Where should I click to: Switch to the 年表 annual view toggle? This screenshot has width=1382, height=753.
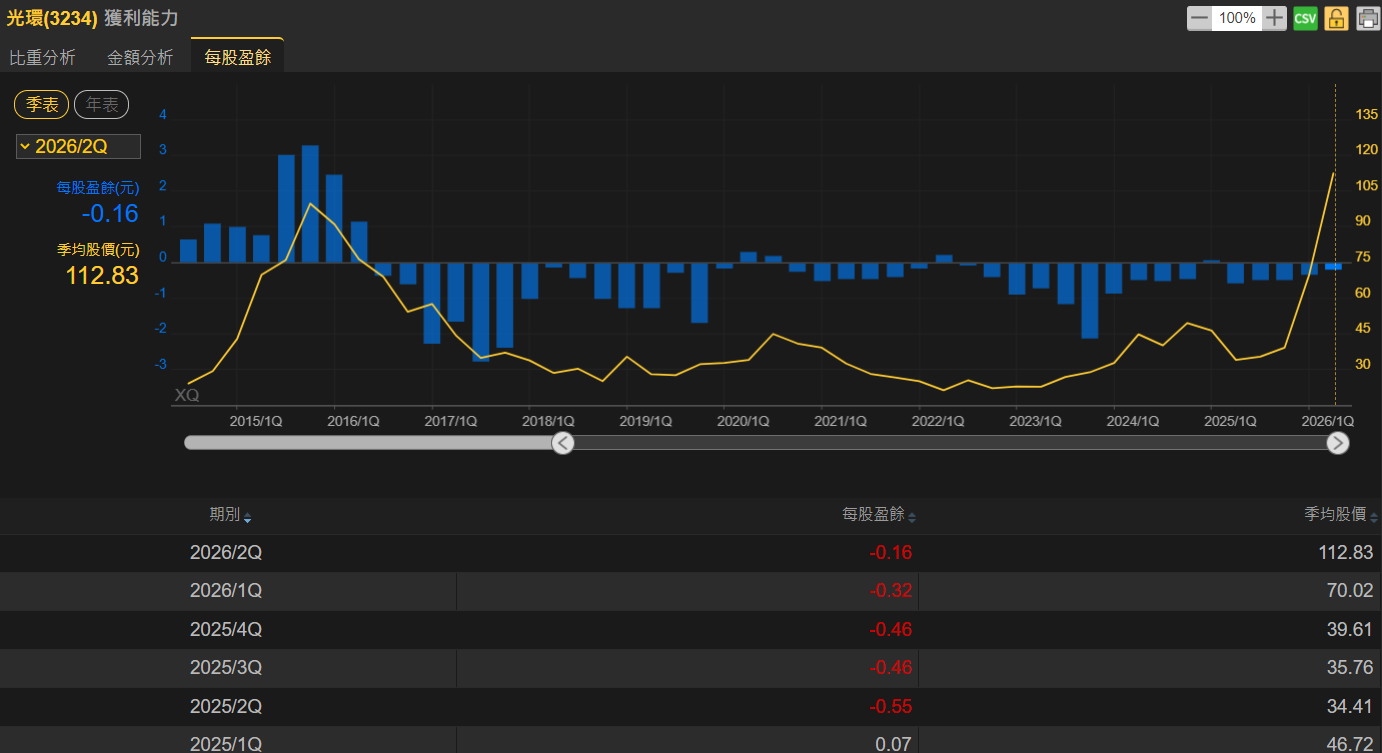point(101,104)
